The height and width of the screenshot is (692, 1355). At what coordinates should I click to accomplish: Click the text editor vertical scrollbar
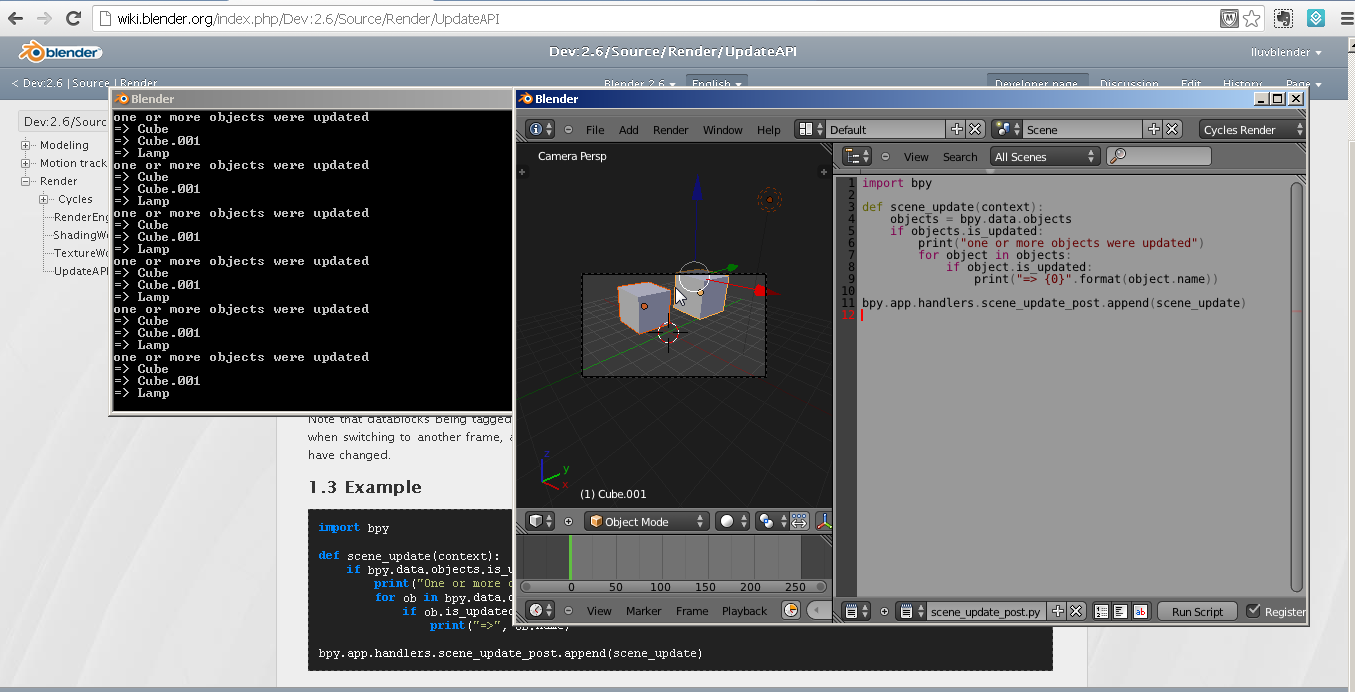pos(1296,386)
